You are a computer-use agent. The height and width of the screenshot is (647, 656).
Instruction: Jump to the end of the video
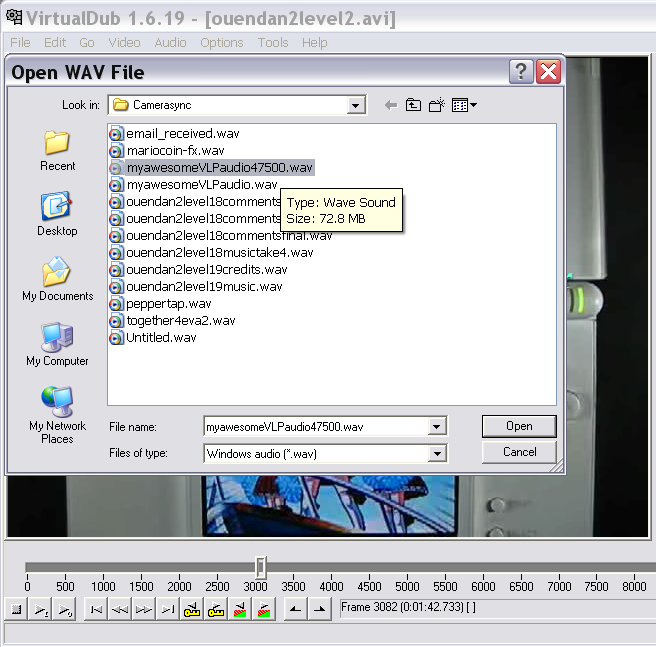[x=168, y=609]
